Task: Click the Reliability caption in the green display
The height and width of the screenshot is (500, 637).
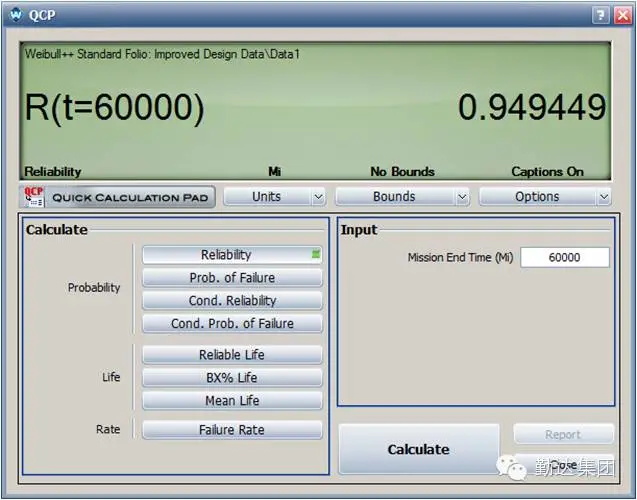Action: pos(53,172)
